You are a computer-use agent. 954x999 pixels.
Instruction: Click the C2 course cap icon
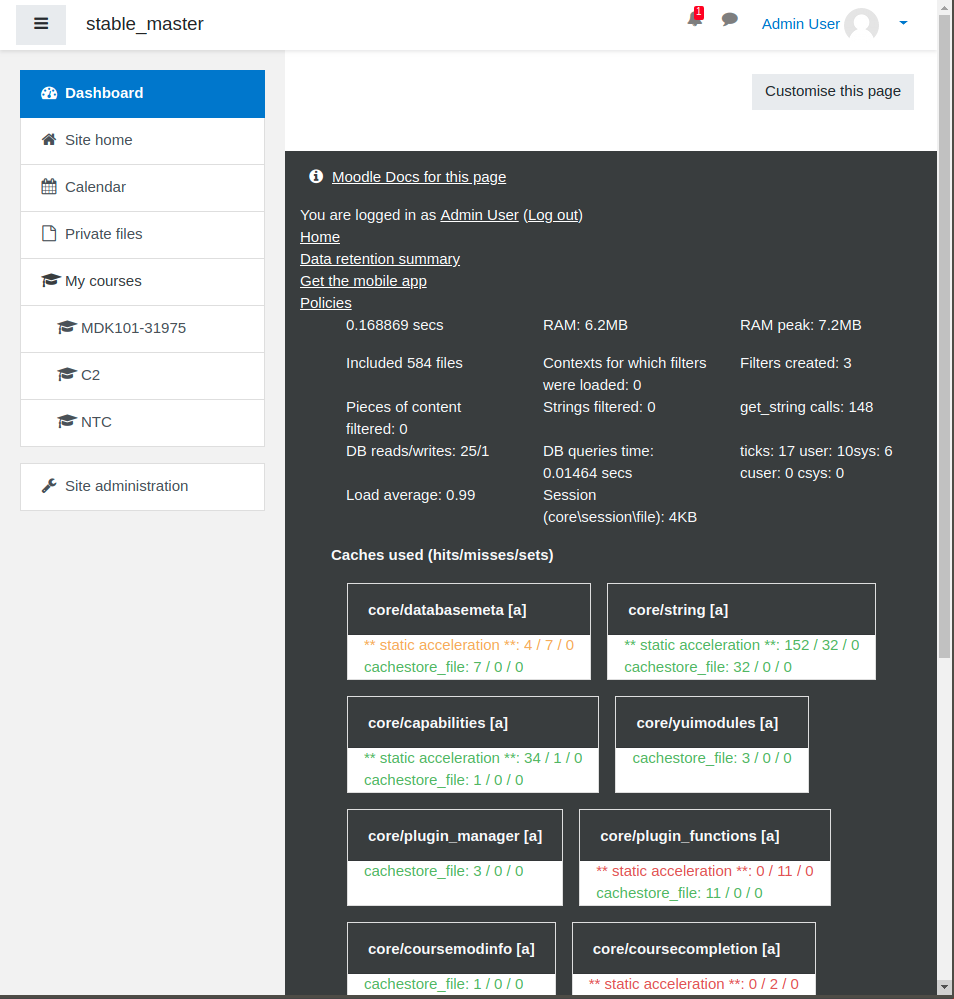coord(67,375)
